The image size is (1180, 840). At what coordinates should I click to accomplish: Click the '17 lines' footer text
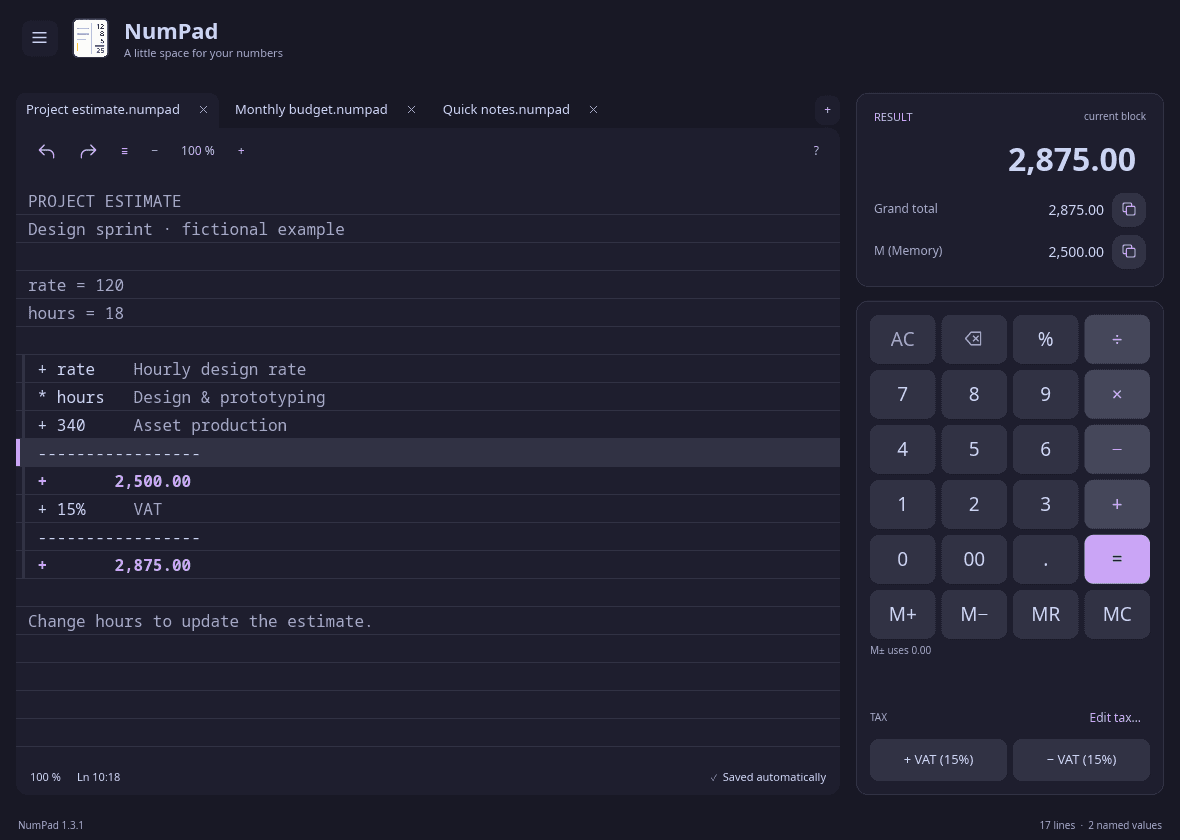[1057, 826]
